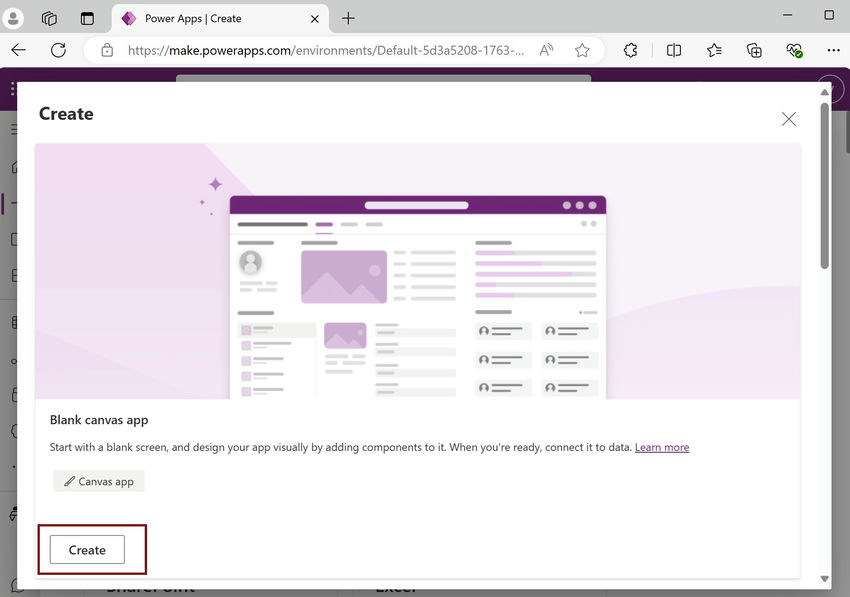This screenshot has height=597, width=850.
Task: Open the Learn more link
Action: click(662, 447)
